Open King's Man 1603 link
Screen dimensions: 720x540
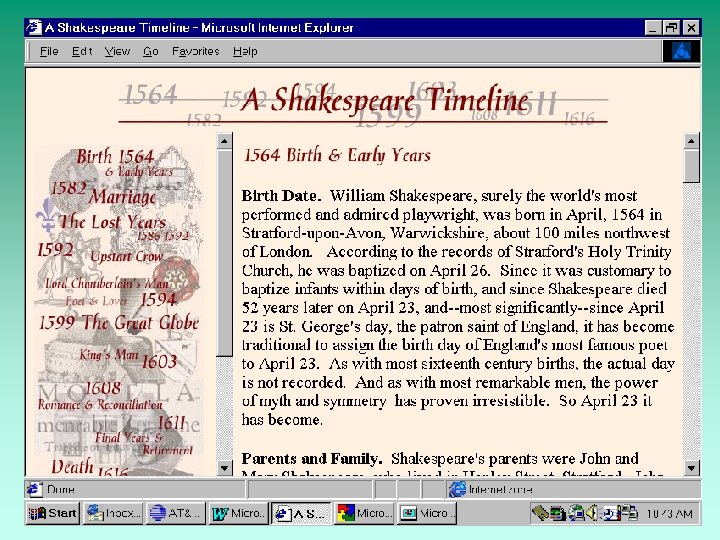point(128,358)
